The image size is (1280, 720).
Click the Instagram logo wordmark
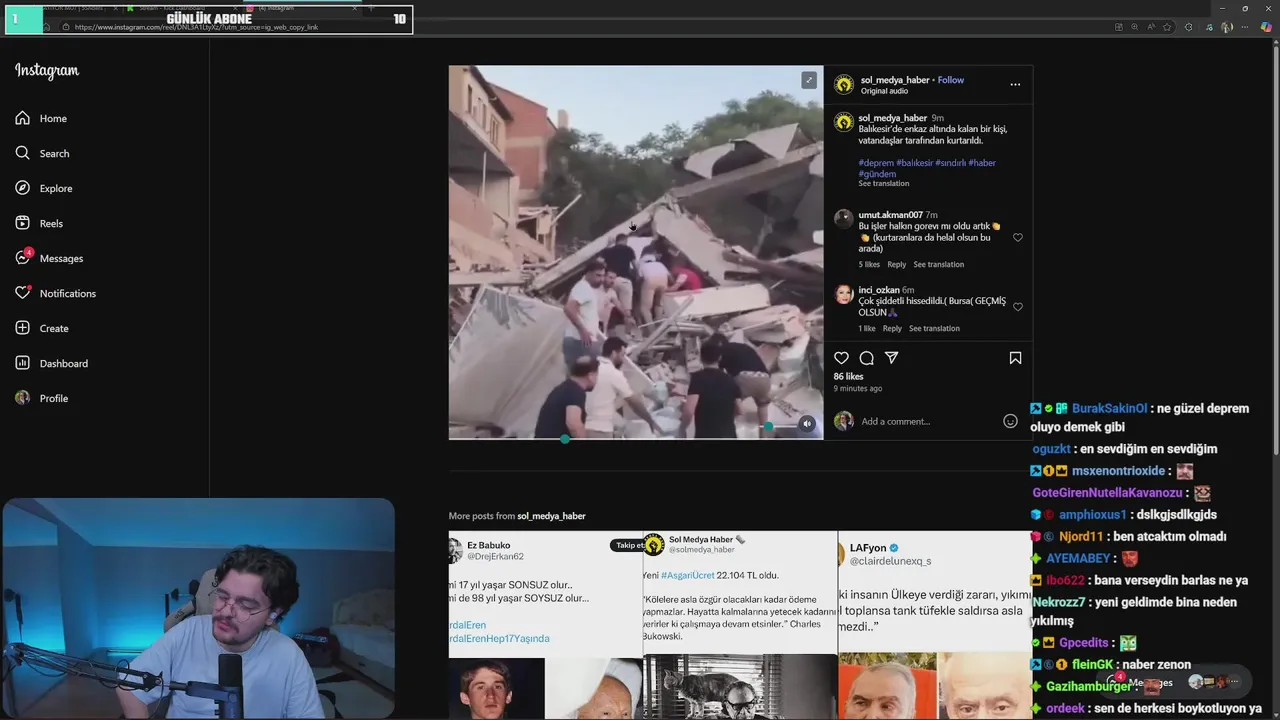coord(47,71)
